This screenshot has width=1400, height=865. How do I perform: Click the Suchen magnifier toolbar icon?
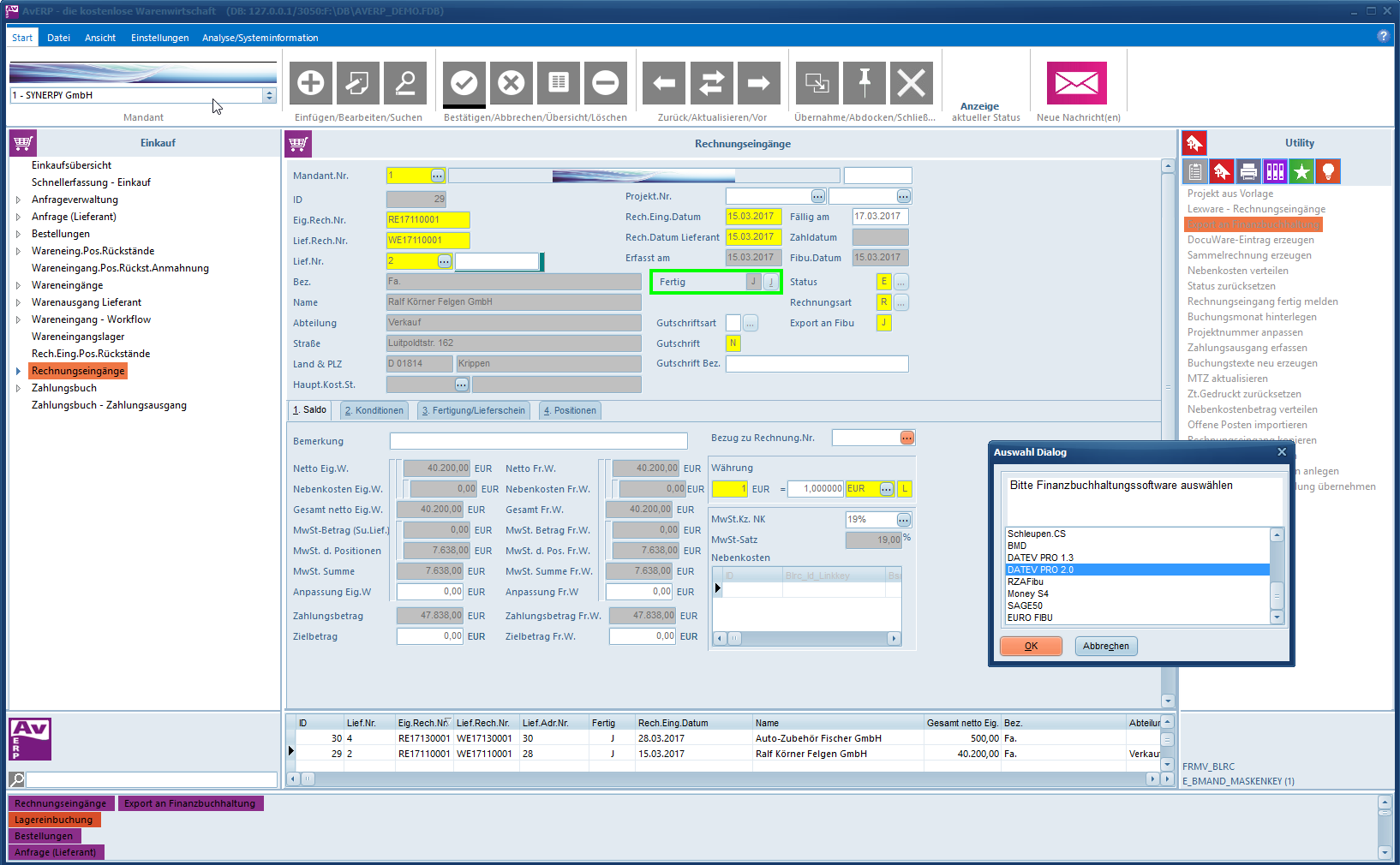coord(405,83)
